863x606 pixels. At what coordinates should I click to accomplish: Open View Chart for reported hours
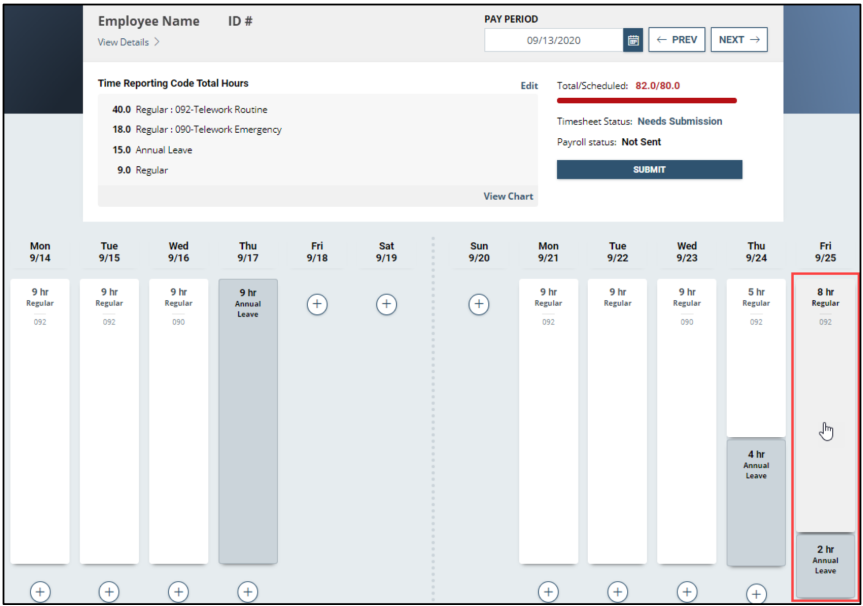tap(508, 196)
